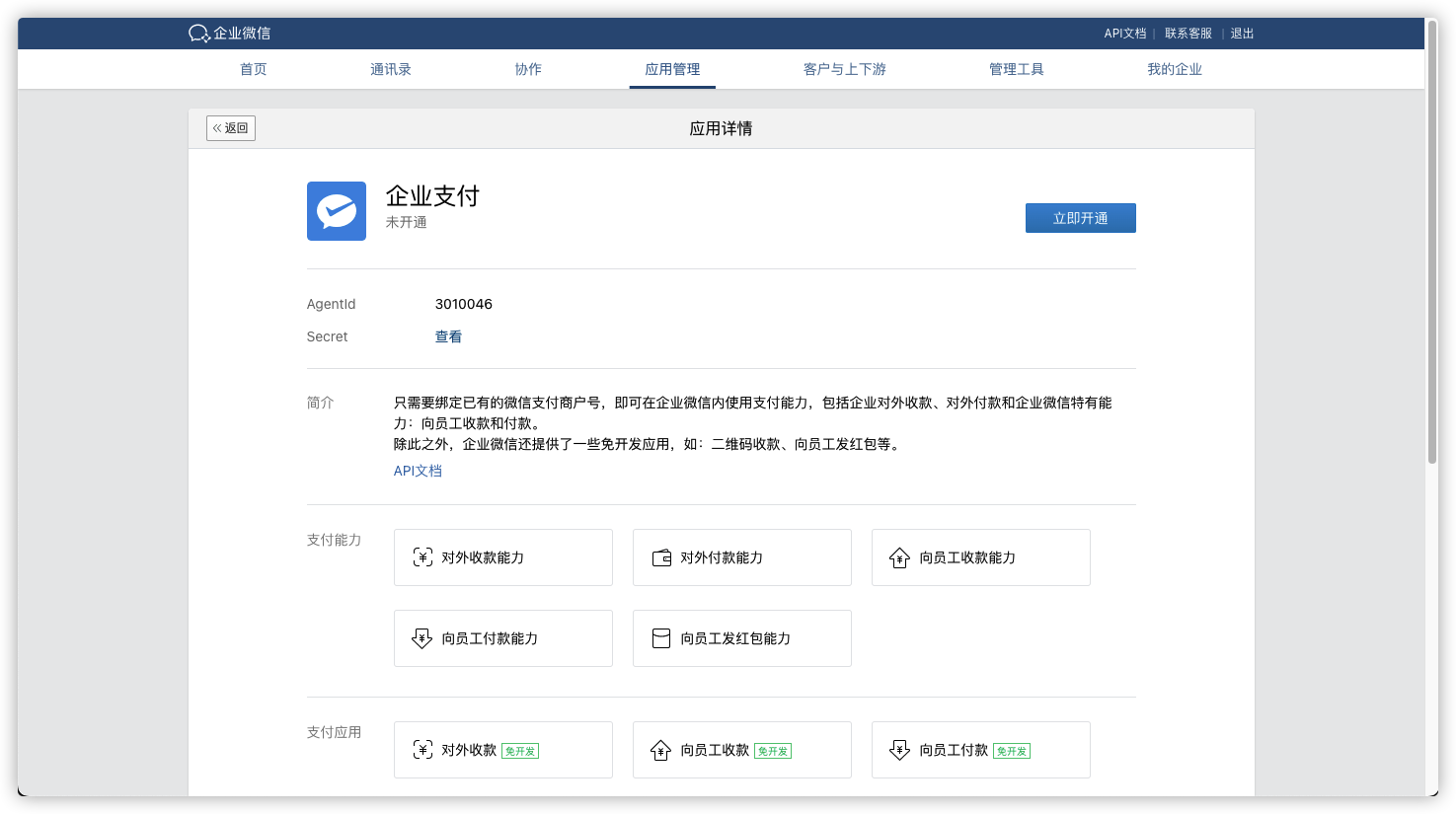Viewport: 1456px width, 814px height.
Task: Open the 对外收款能力 card
Action: click(503, 557)
